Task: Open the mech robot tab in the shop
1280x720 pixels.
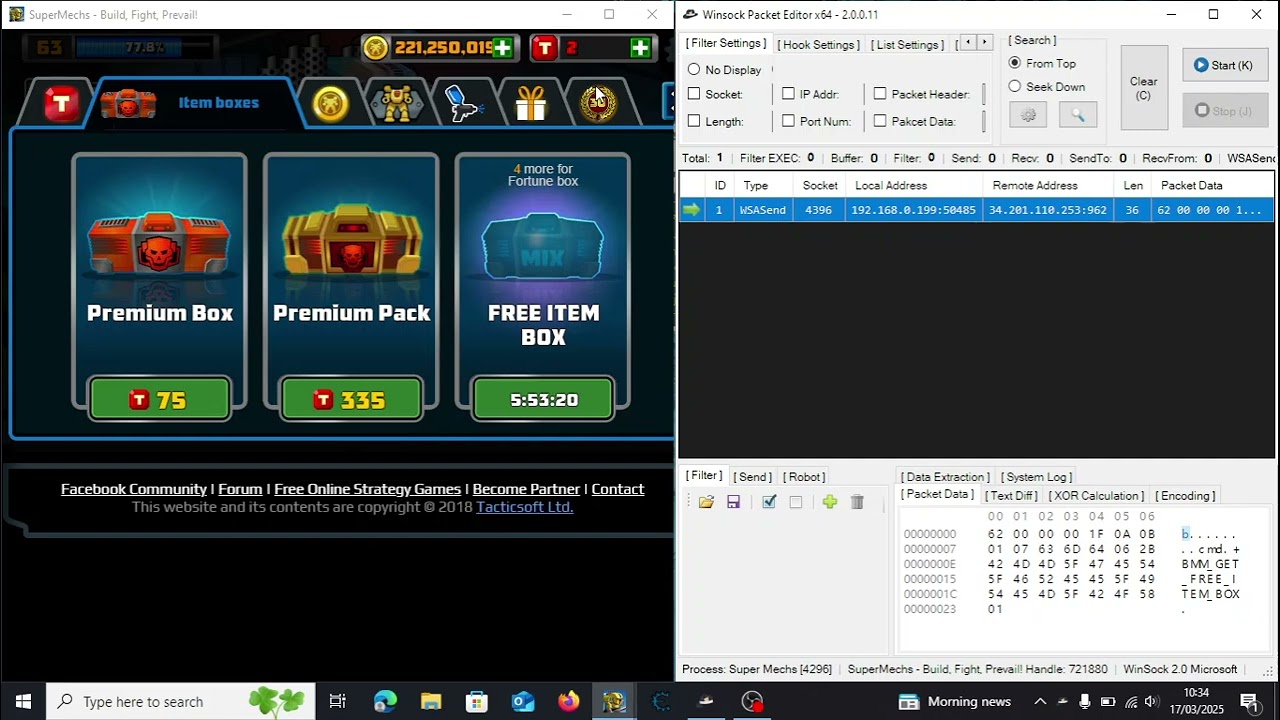Action: pos(397,103)
